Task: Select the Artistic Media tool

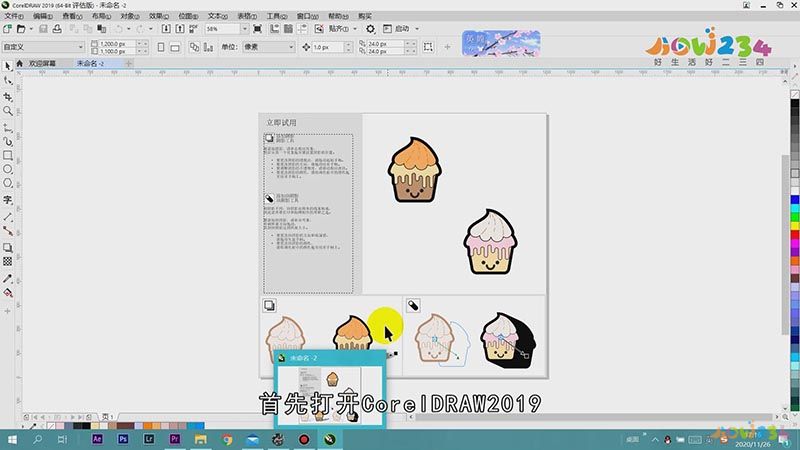Action: (8, 141)
